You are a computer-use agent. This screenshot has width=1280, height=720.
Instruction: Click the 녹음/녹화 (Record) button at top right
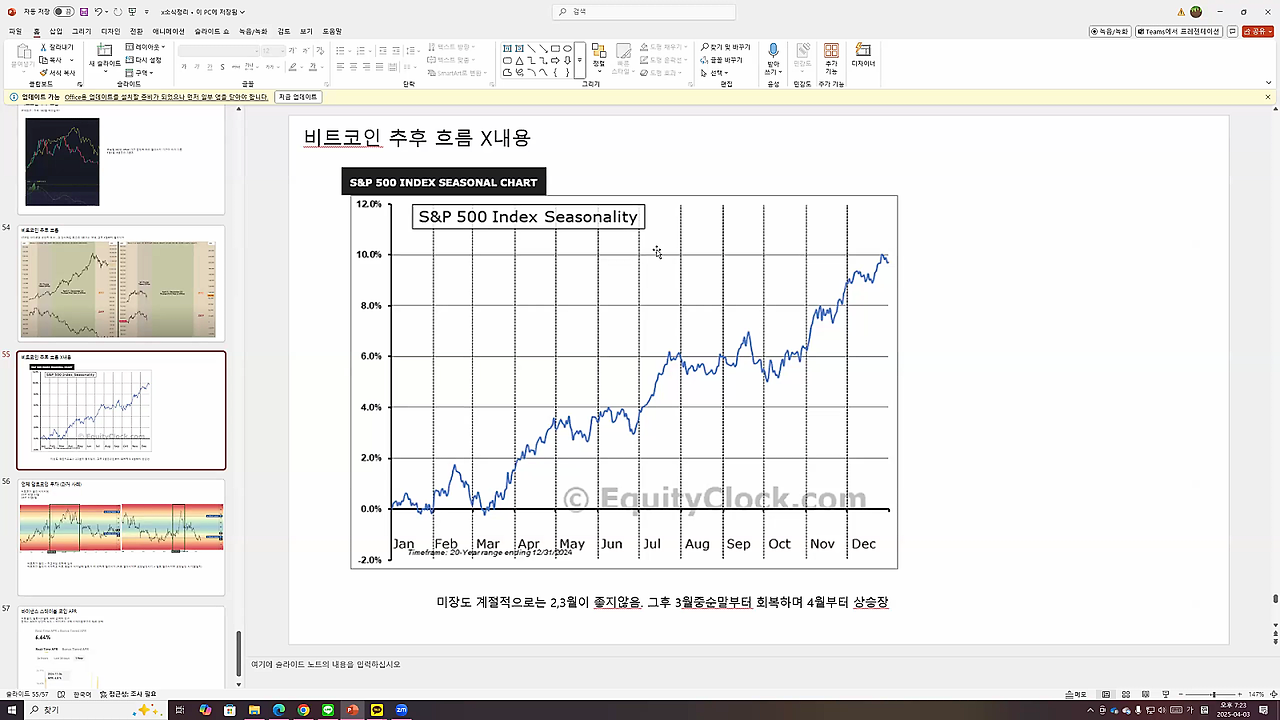1110,31
